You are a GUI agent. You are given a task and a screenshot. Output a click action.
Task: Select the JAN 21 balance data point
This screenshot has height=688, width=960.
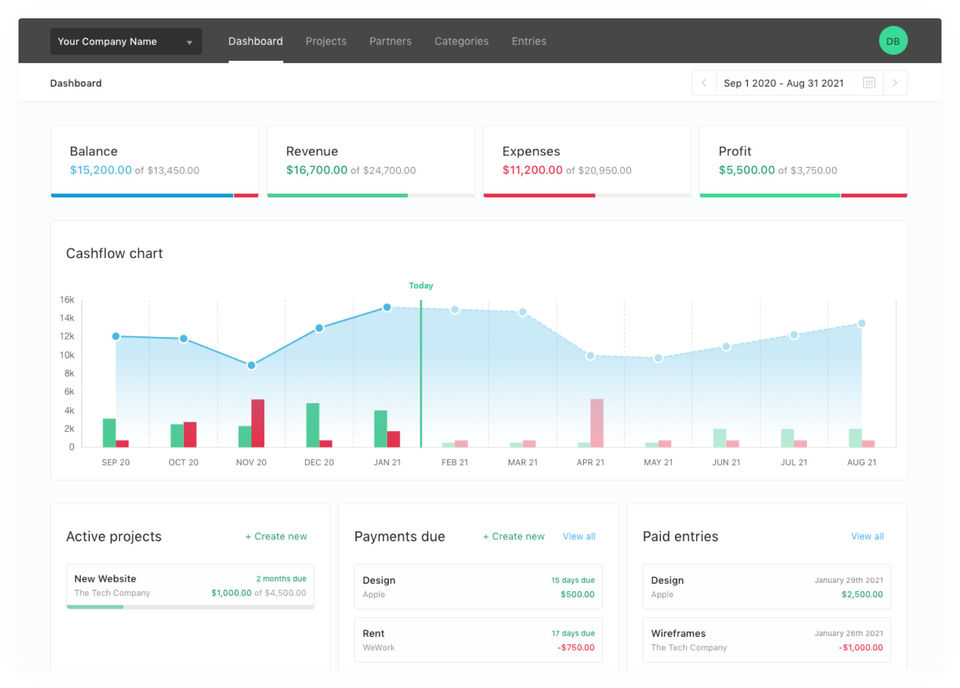pos(387,307)
